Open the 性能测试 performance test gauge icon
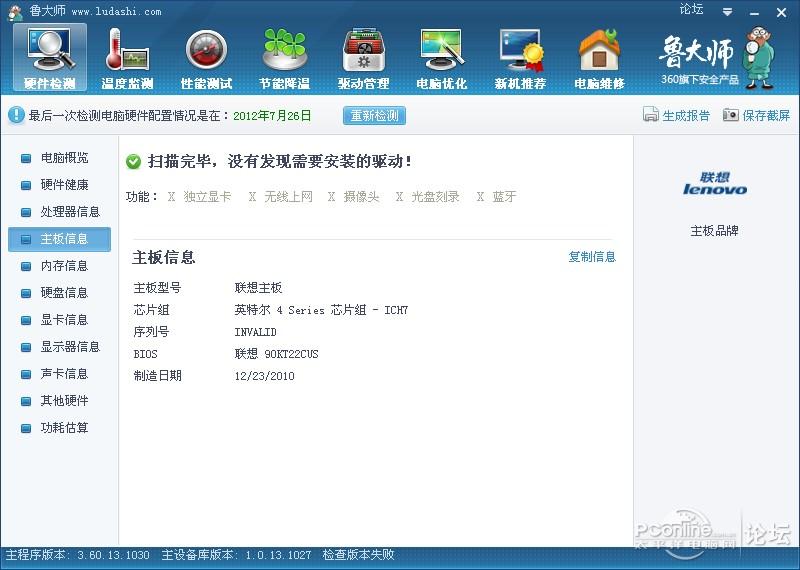 [x=206, y=57]
